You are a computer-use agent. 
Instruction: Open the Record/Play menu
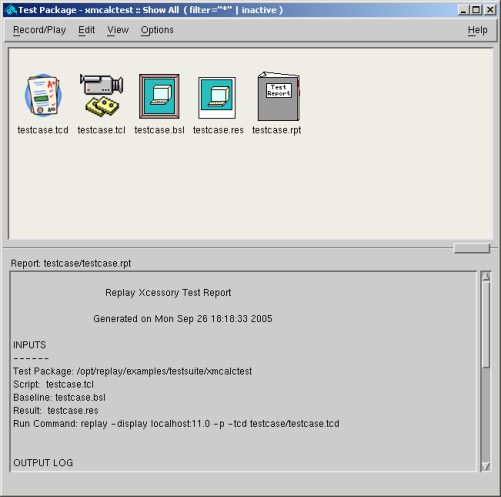[x=39, y=30]
